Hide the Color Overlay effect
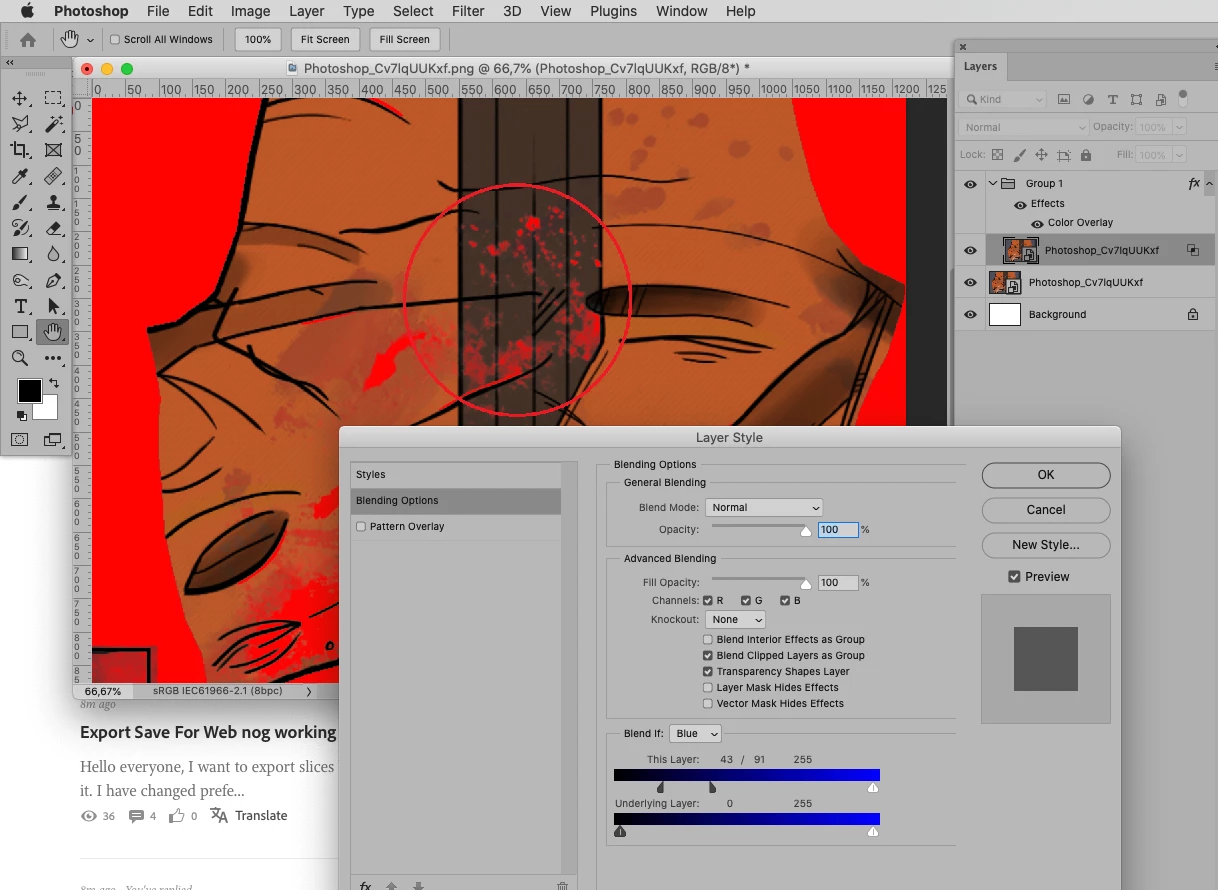The image size is (1218, 890). 1037,224
